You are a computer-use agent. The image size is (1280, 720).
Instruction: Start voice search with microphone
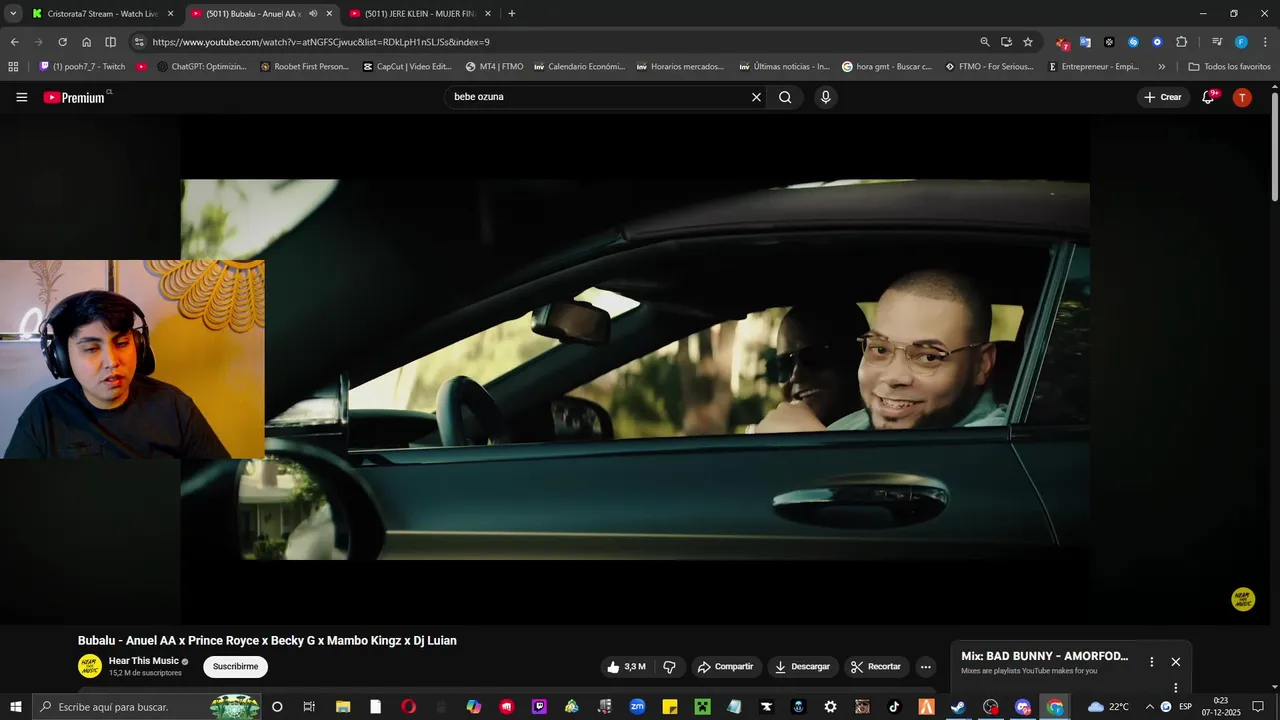pos(825,97)
